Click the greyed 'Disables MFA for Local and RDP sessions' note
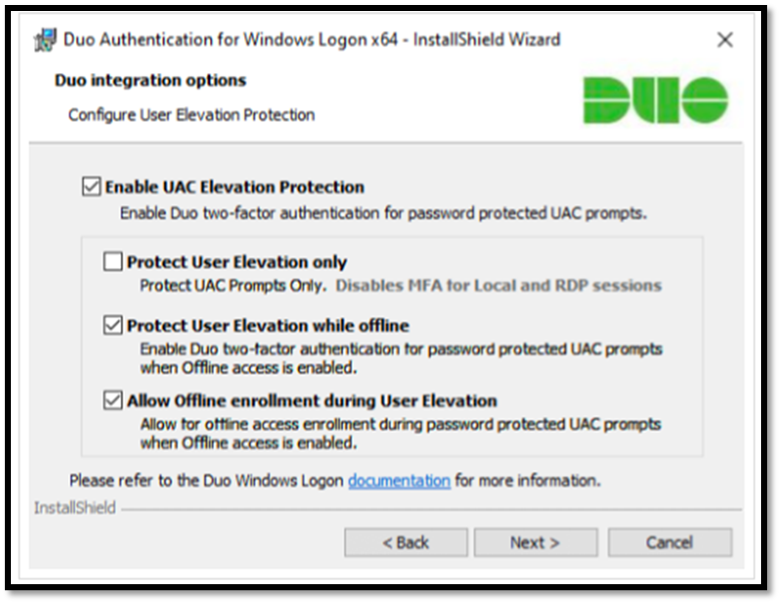 click(498, 286)
